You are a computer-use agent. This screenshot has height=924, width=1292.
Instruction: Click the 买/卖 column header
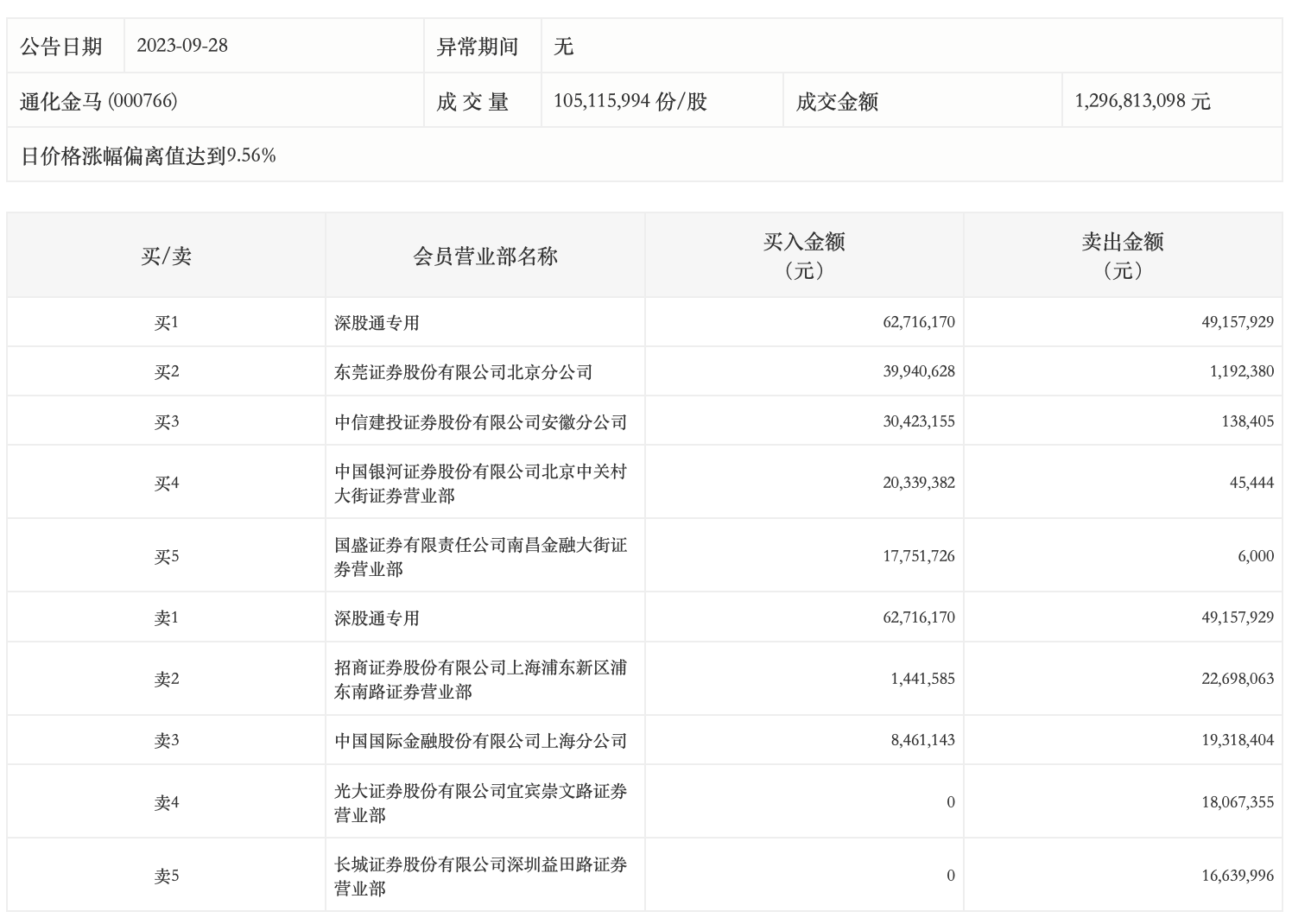[x=166, y=256]
